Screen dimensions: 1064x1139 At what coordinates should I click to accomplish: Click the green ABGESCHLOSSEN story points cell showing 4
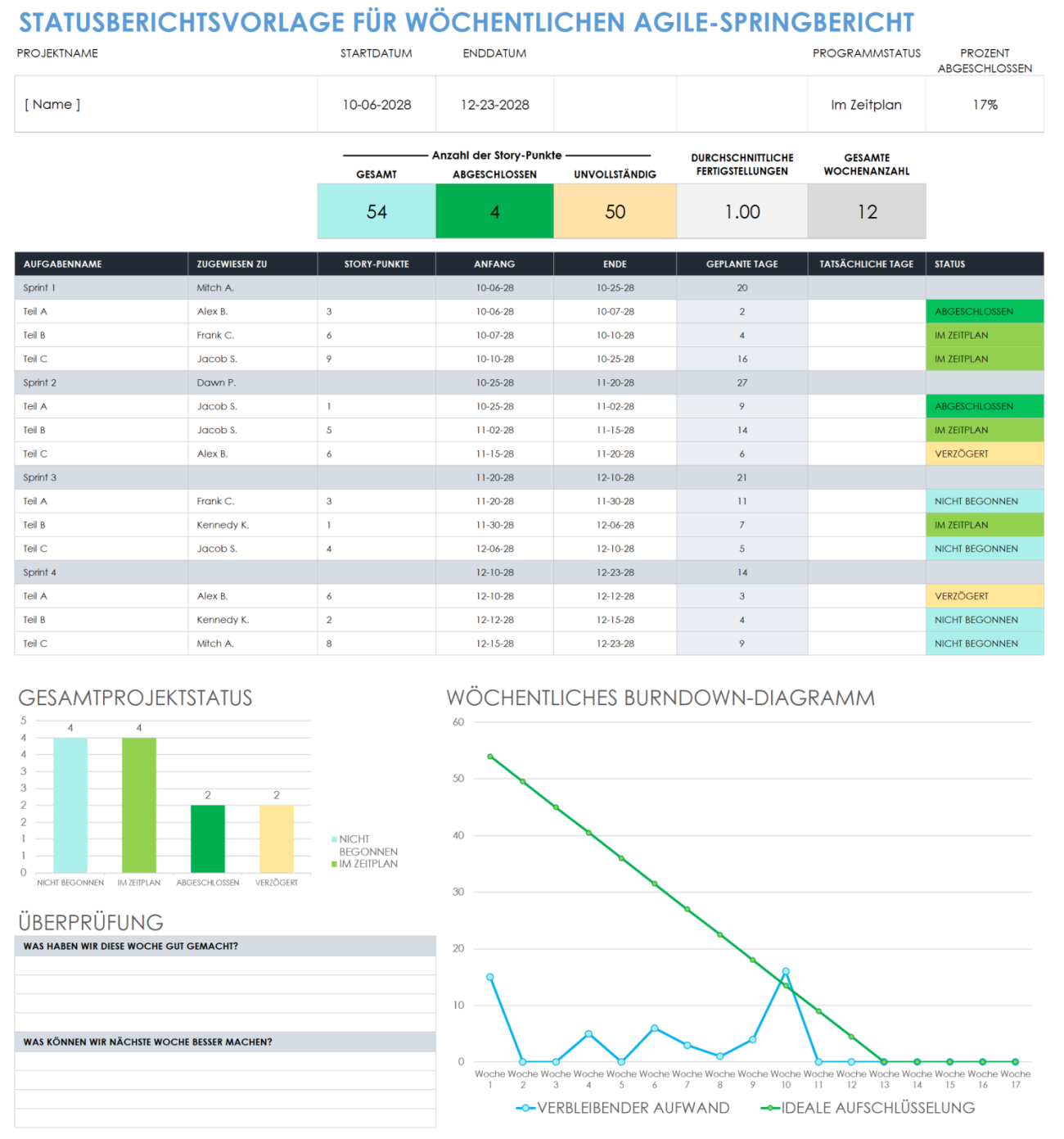tap(494, 211)
